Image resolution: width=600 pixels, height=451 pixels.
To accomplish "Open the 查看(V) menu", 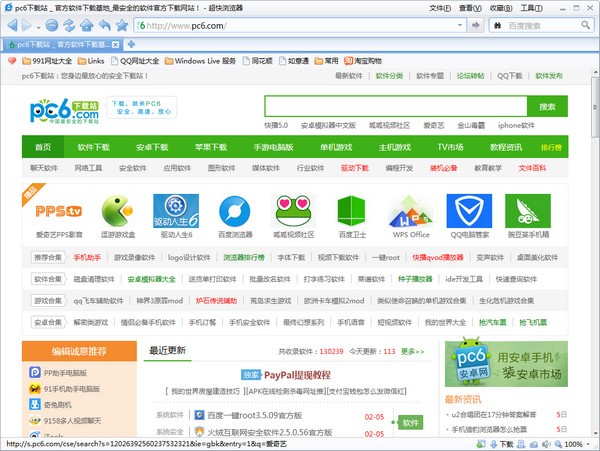I will (470, 8).
